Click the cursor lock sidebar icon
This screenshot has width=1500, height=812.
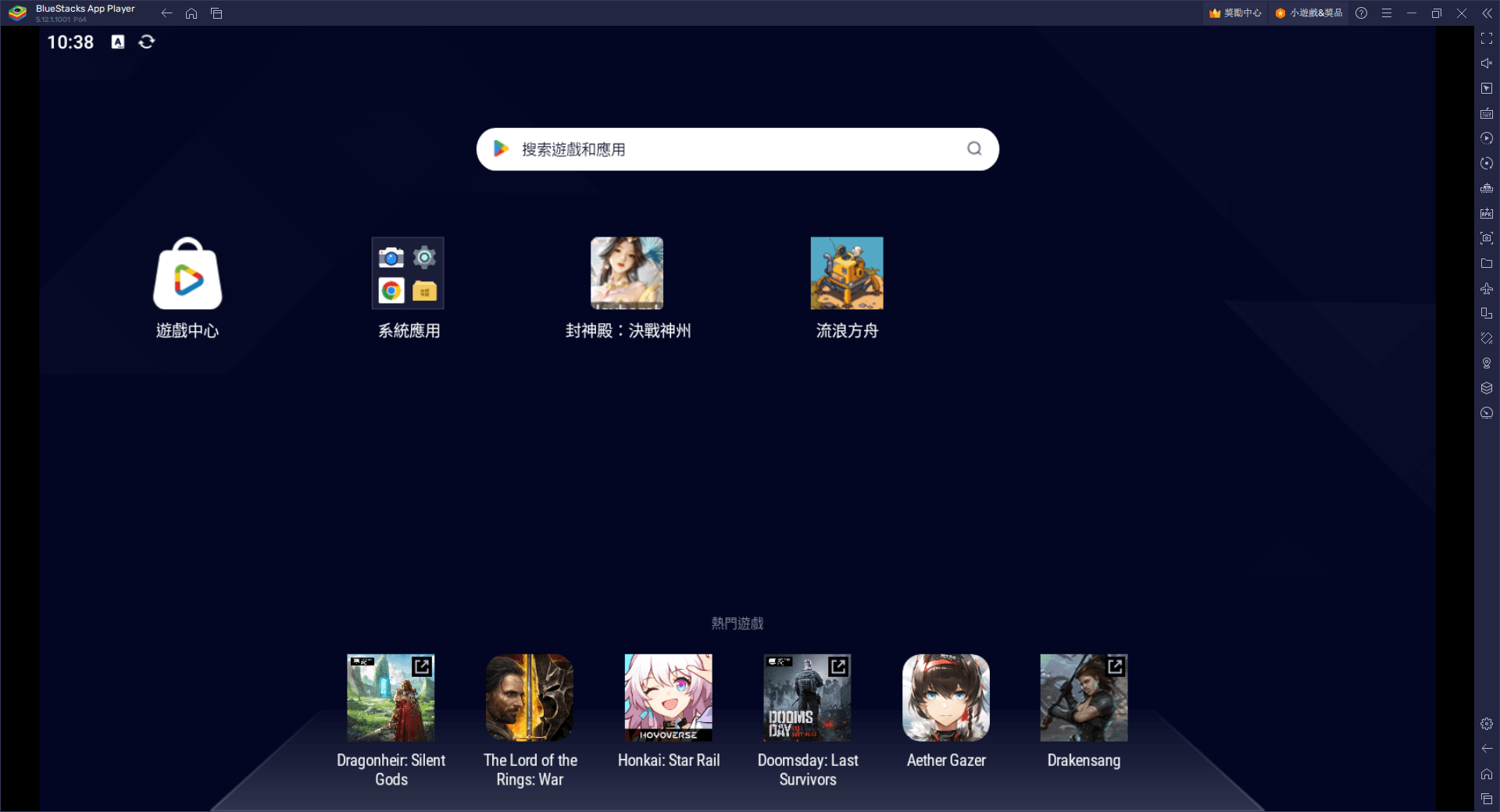1487,88
